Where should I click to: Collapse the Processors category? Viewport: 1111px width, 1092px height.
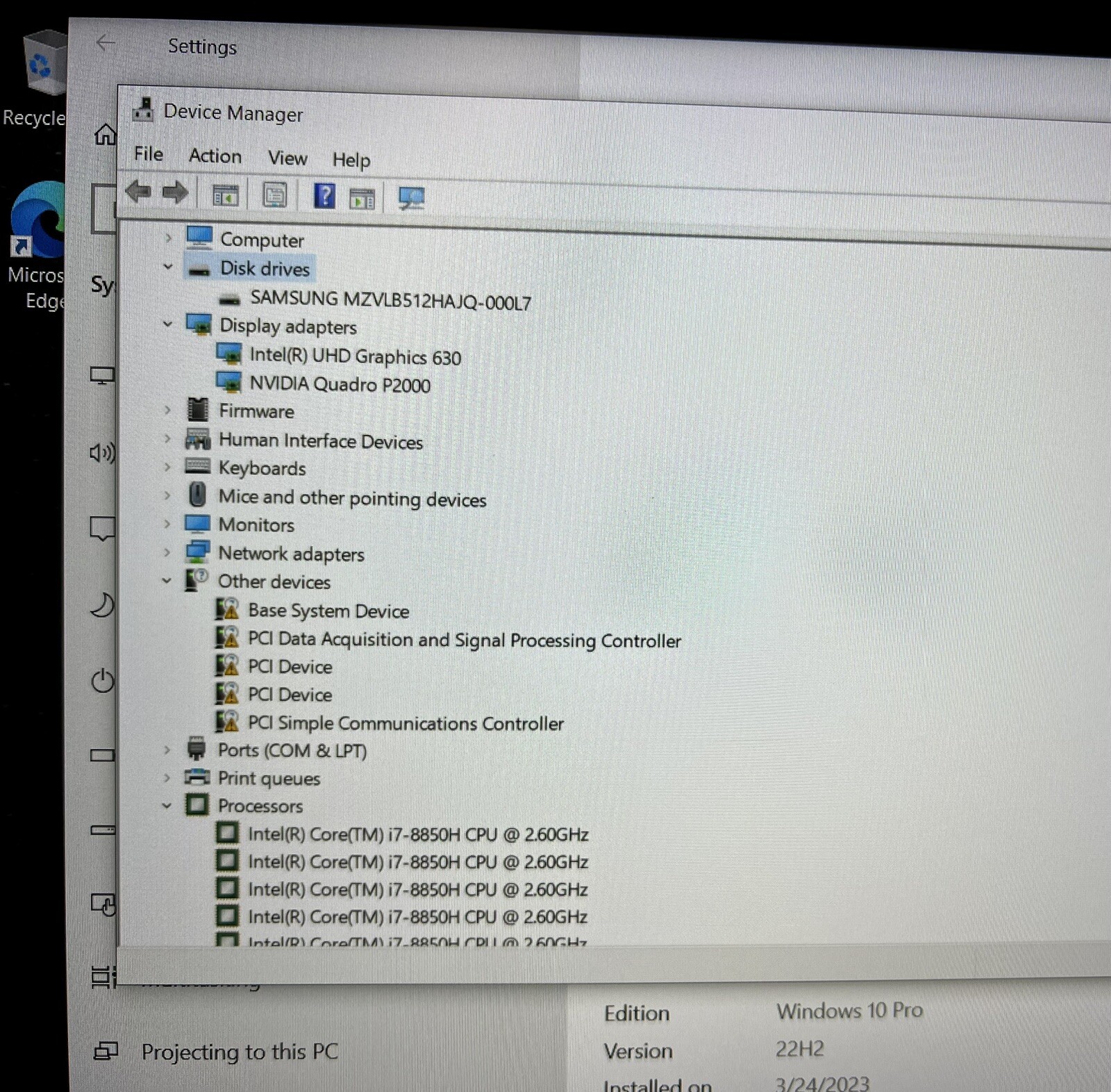point(167,806)
